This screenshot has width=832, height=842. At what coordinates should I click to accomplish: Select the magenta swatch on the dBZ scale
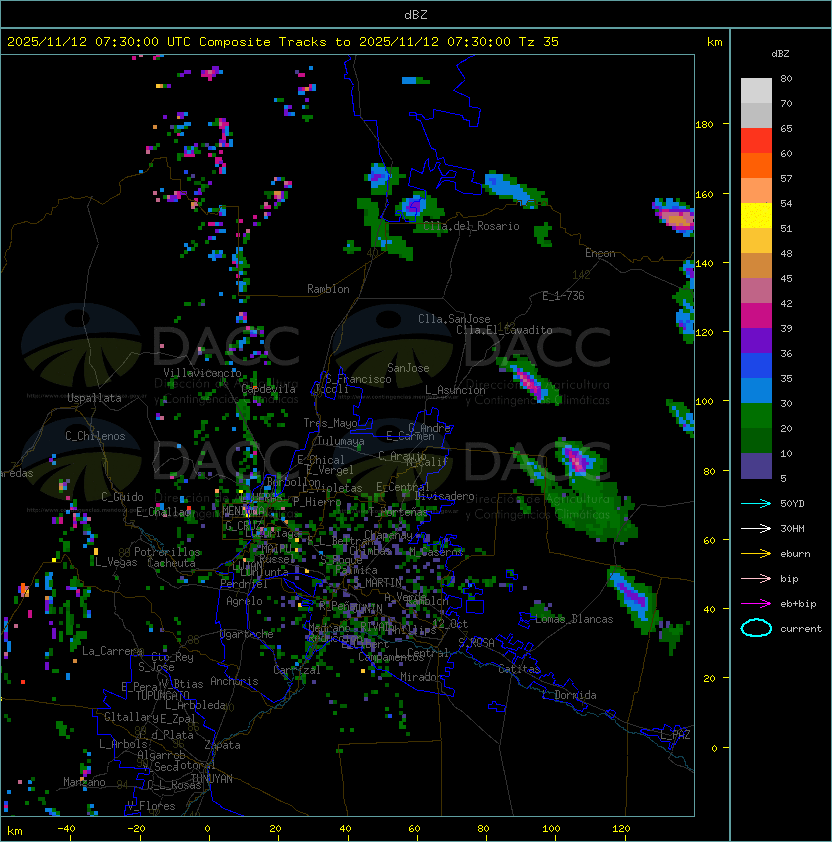click(756, 316)
